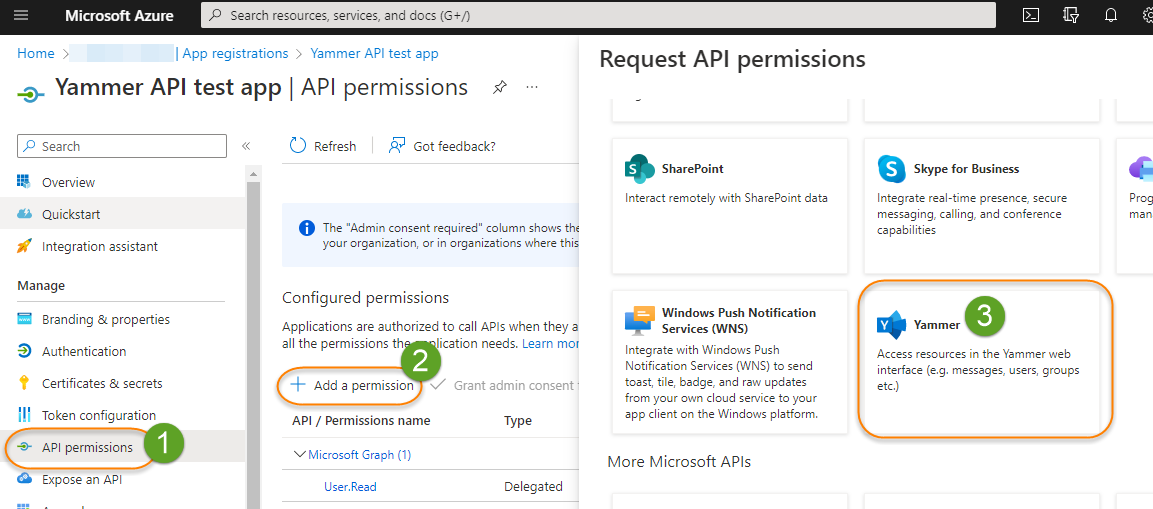
Task: Click the API / Permissions name column header
Action: click(x=361, y=421)
